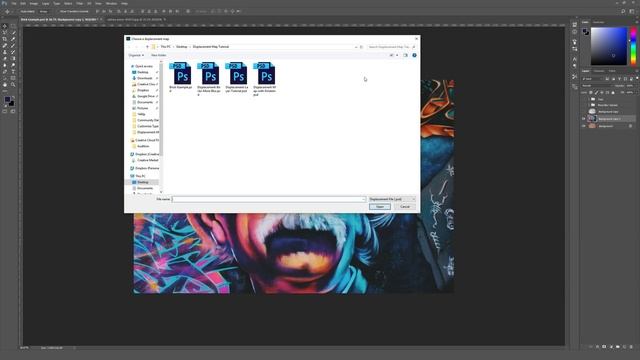Hide the Background copy 2 layer
Viewport: 640px width, 360px height.
tap(583, 119)
